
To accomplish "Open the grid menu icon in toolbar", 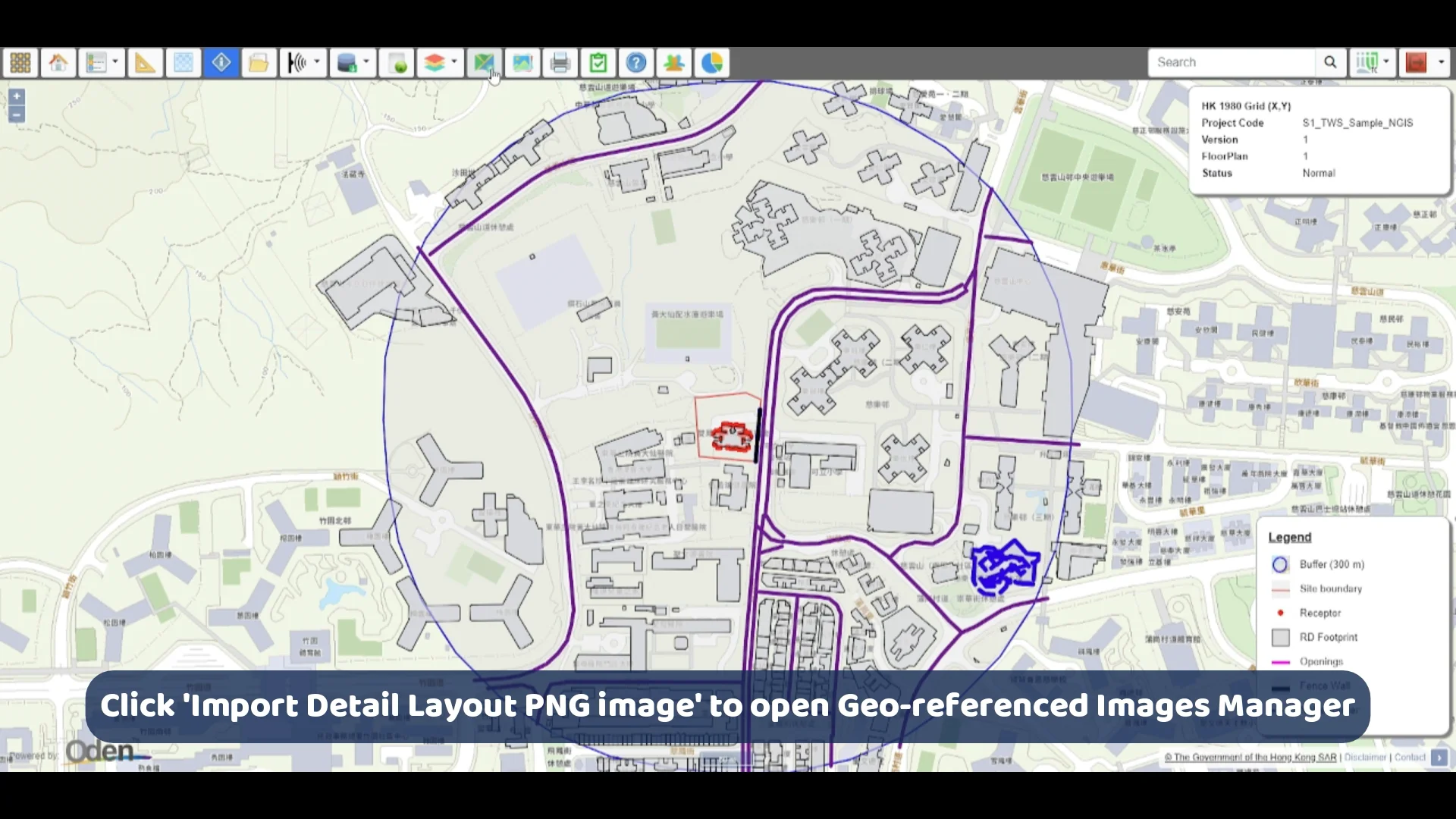I will pyautogui.click(x=20, y=63).
